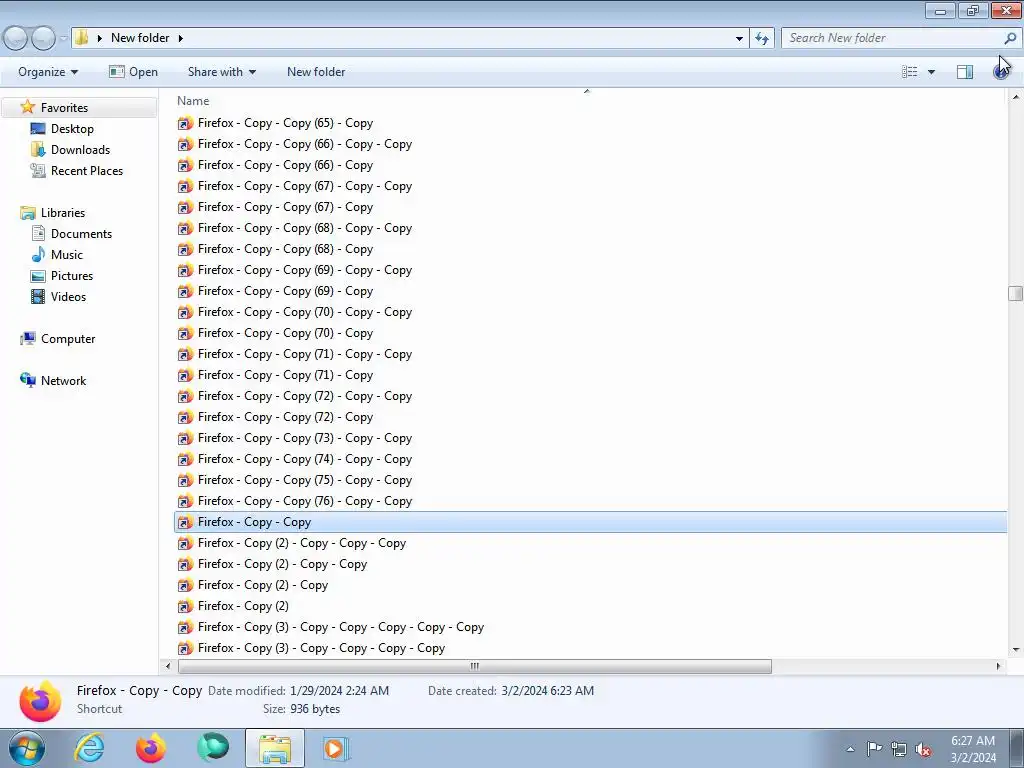Select Firefox - Copy (3) with five Copy suffixes

pyautogui.click(x=330, y=627)
